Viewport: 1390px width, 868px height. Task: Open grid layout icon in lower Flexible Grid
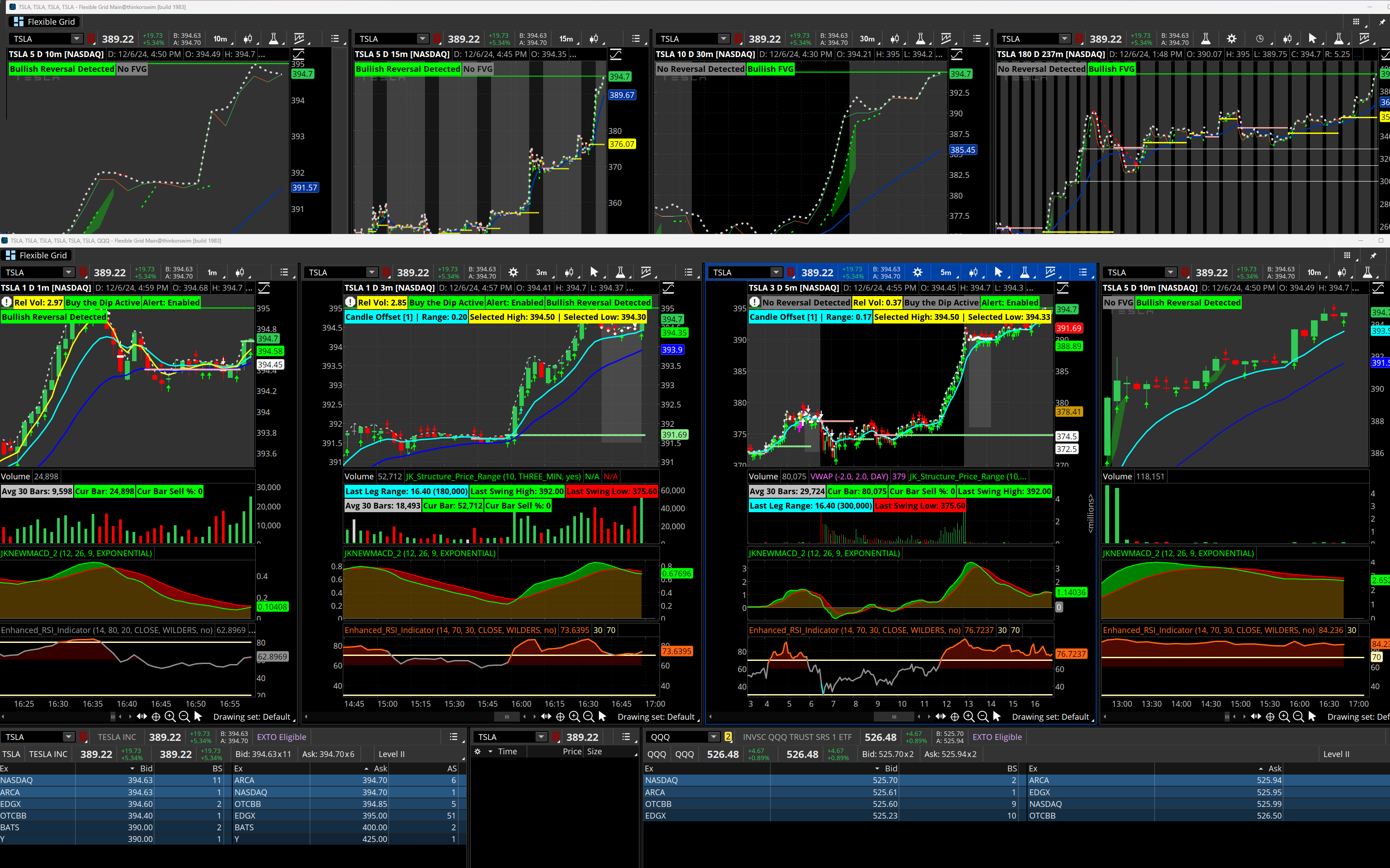point(1346,256)
